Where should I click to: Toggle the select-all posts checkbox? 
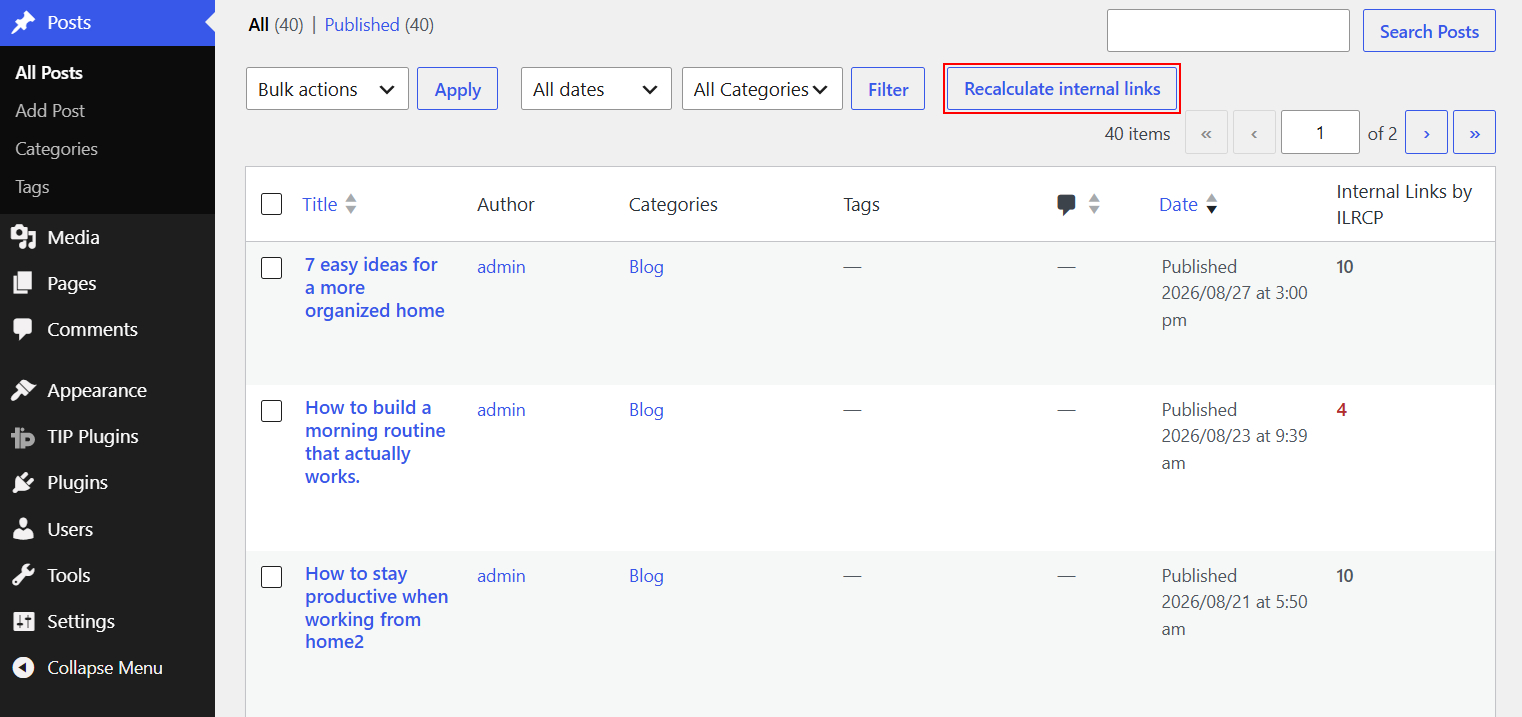pyautogui.click(x=271, y=204)
